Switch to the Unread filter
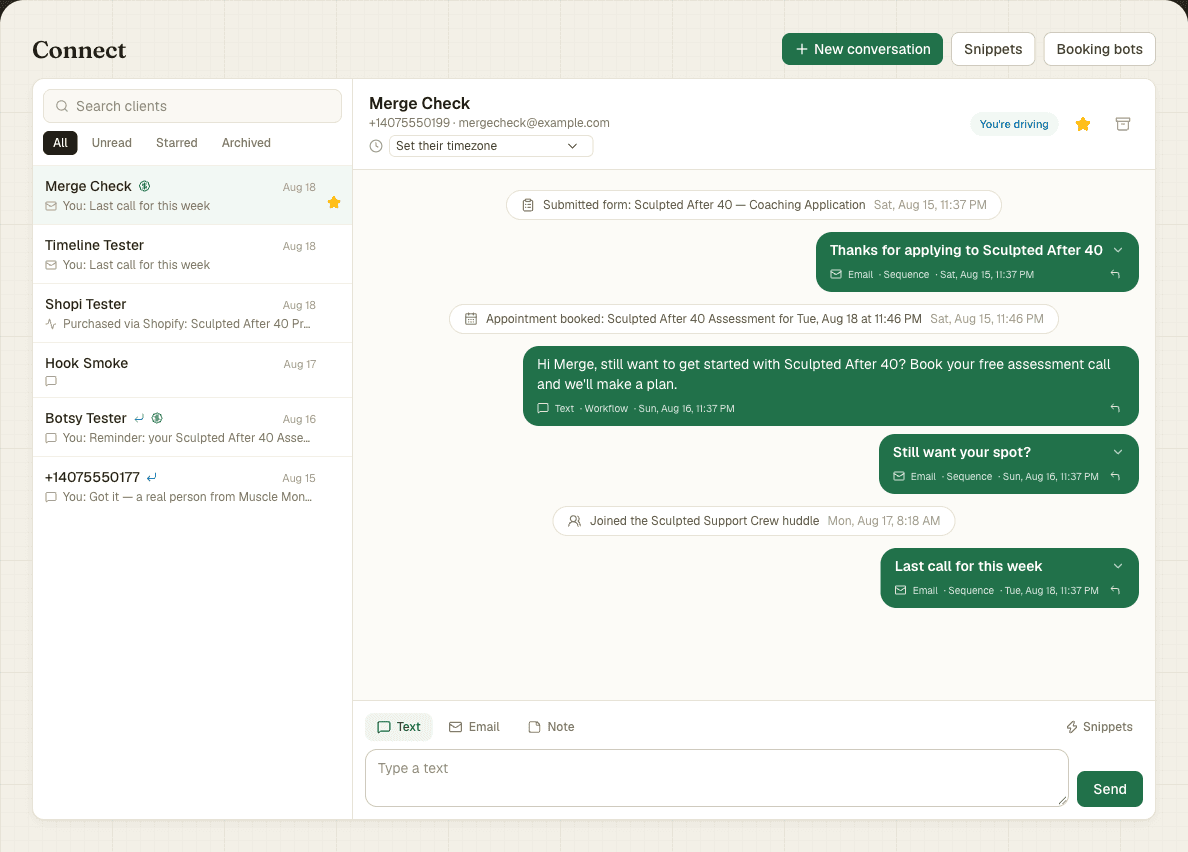Image resolution: width=1188 pixels, height=852 pixels. [111, 142]
